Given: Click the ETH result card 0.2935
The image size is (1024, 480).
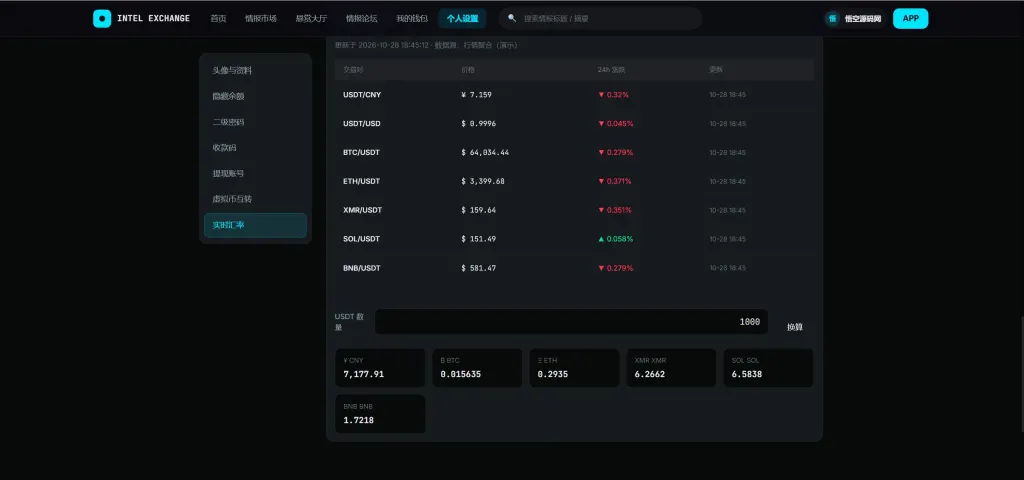Looking at the screenshot, I should (574, 368).
